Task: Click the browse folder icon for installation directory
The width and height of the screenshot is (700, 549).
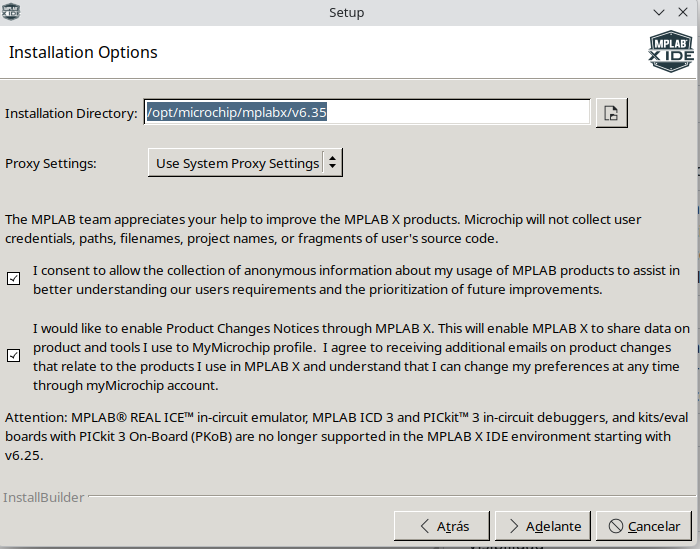Action: click(x=612, y=113)
